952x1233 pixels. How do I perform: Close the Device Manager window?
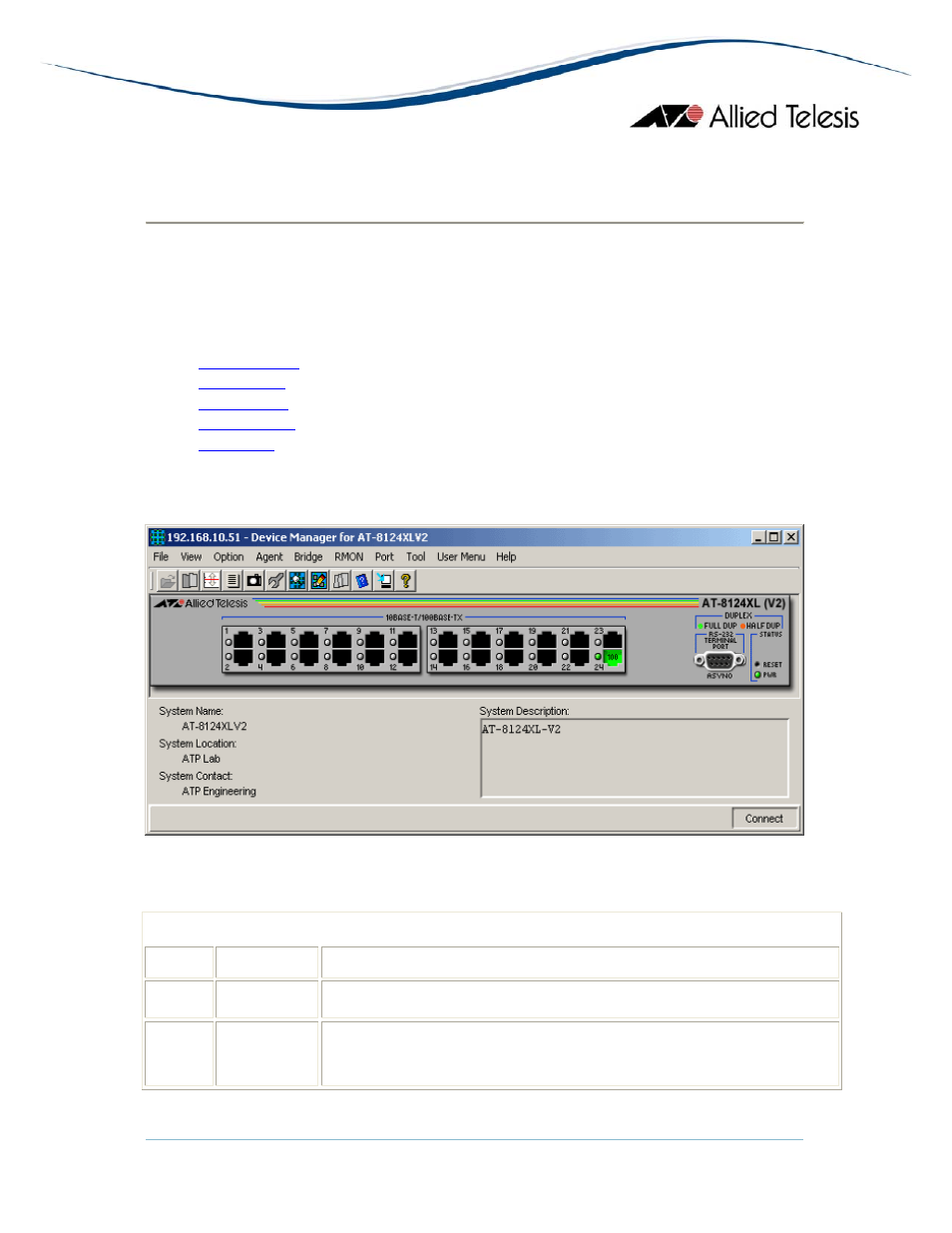[x=791, y=537]
